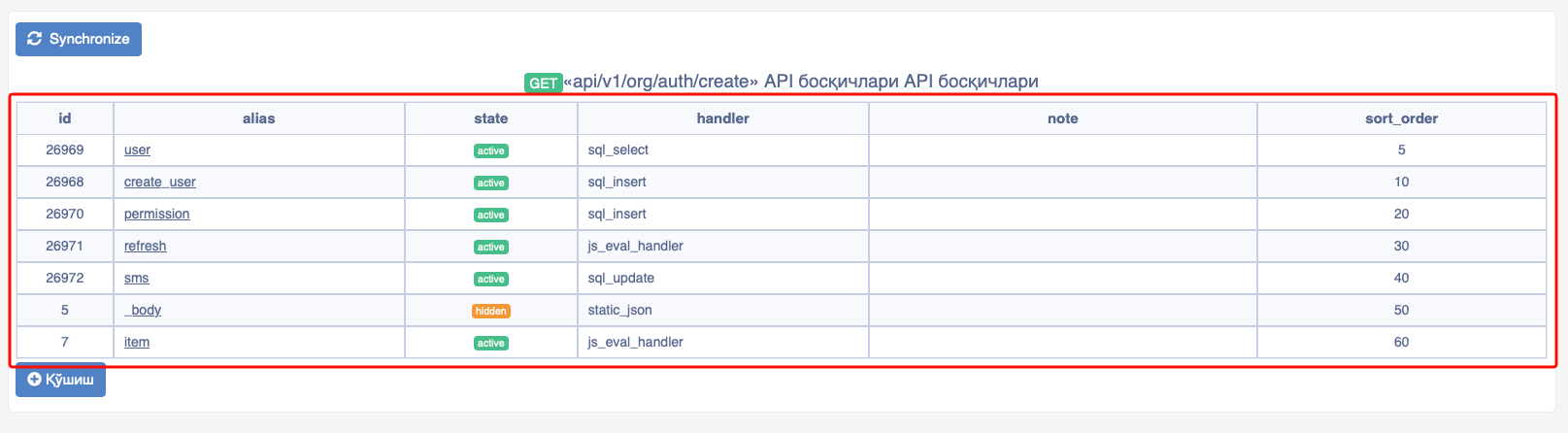
Task: Open the _body alias link
Action: pyautogui.click(x=143, y=310)
